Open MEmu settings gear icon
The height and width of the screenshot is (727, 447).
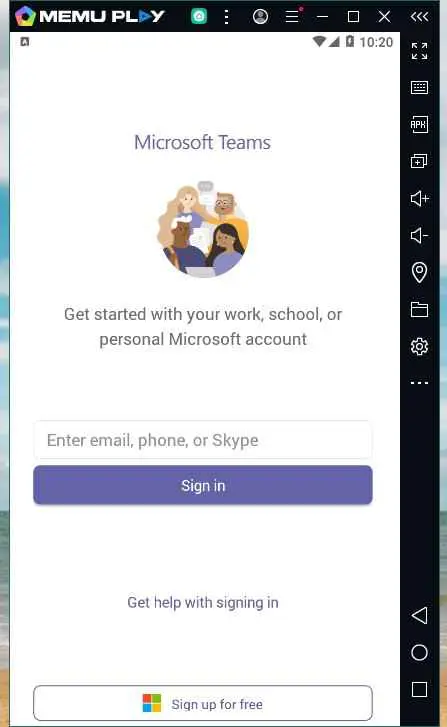(419, 346)
